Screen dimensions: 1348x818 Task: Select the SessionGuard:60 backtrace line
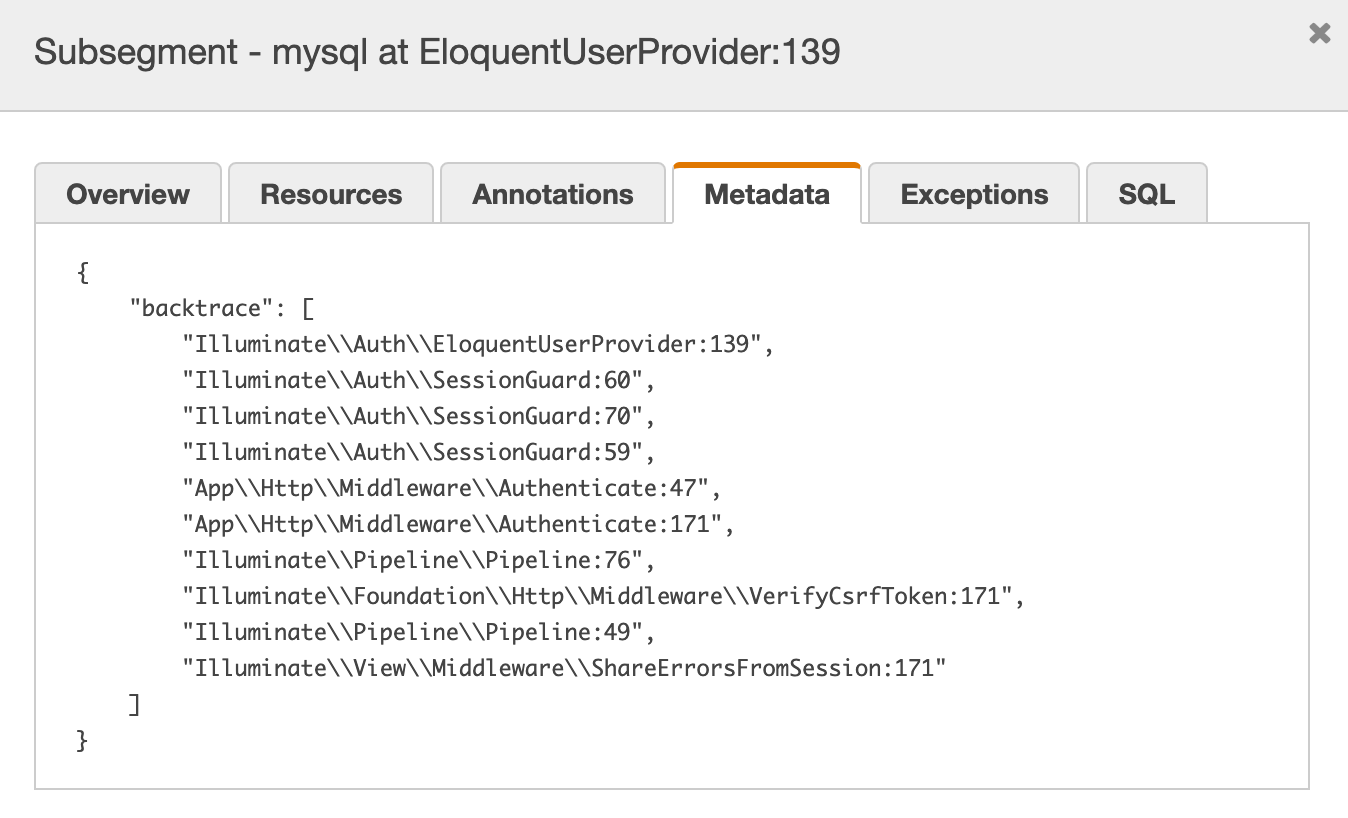point(418,380)
